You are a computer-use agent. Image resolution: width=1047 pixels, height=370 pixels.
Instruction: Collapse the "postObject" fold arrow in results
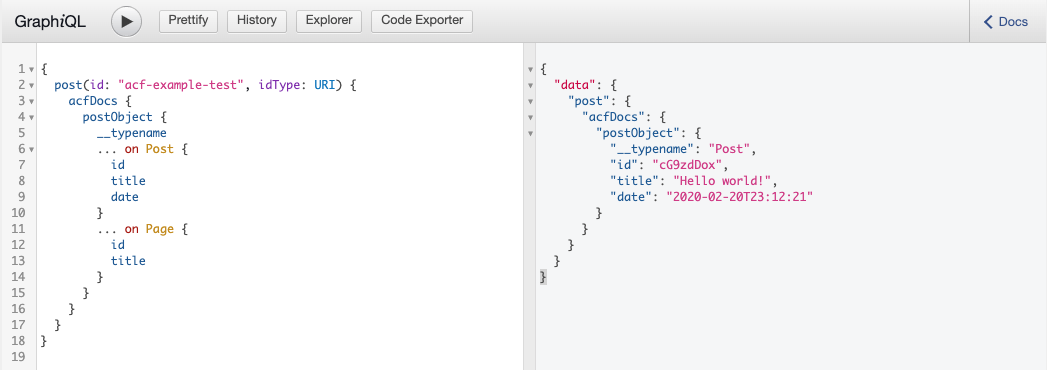click(530, 134)
